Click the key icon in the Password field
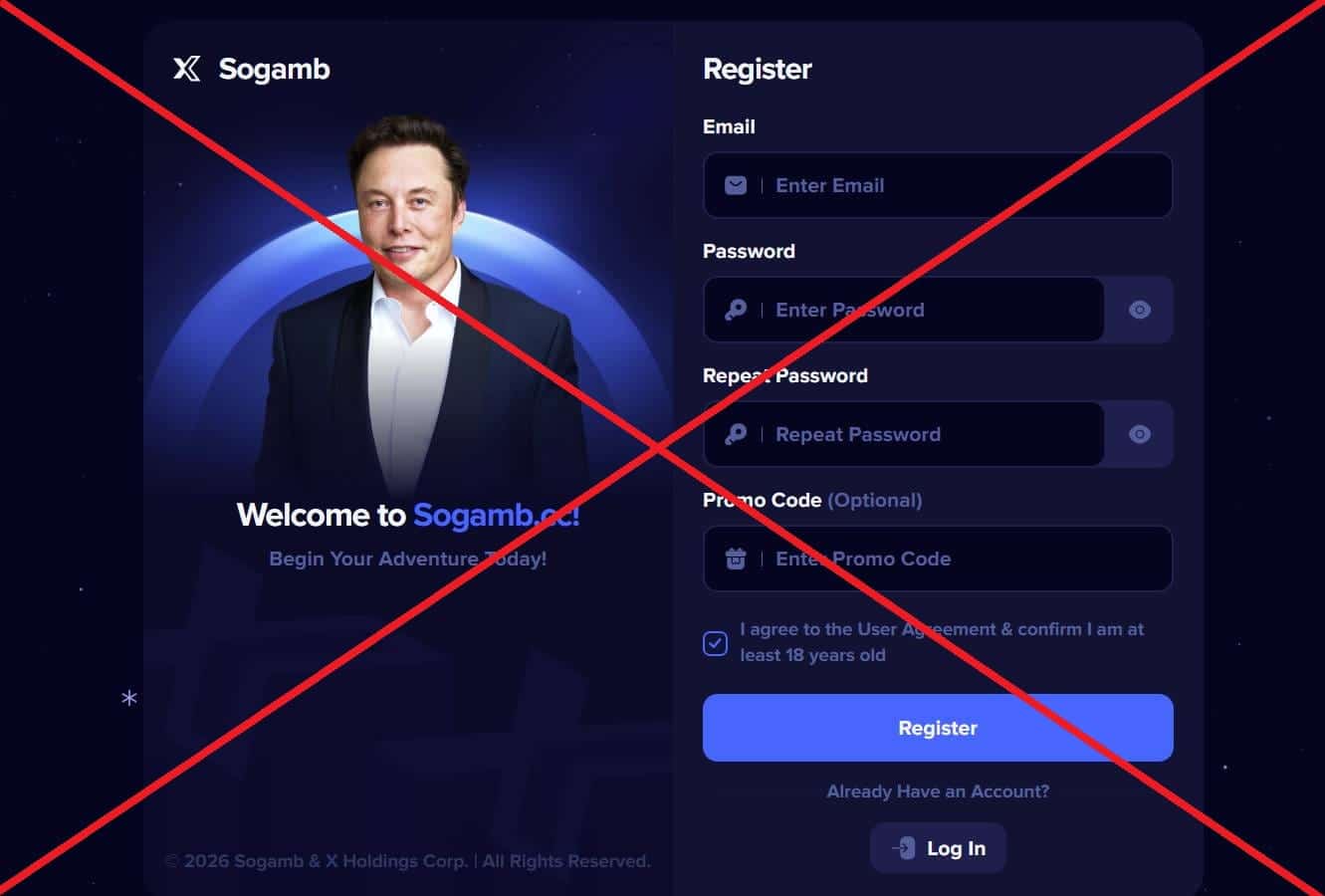The image size is (1325, 896). (x=736, y=310)
